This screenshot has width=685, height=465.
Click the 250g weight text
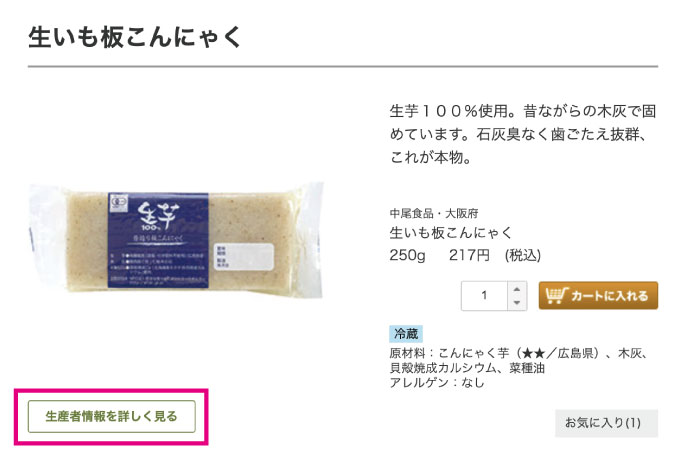tap(407, 255)
